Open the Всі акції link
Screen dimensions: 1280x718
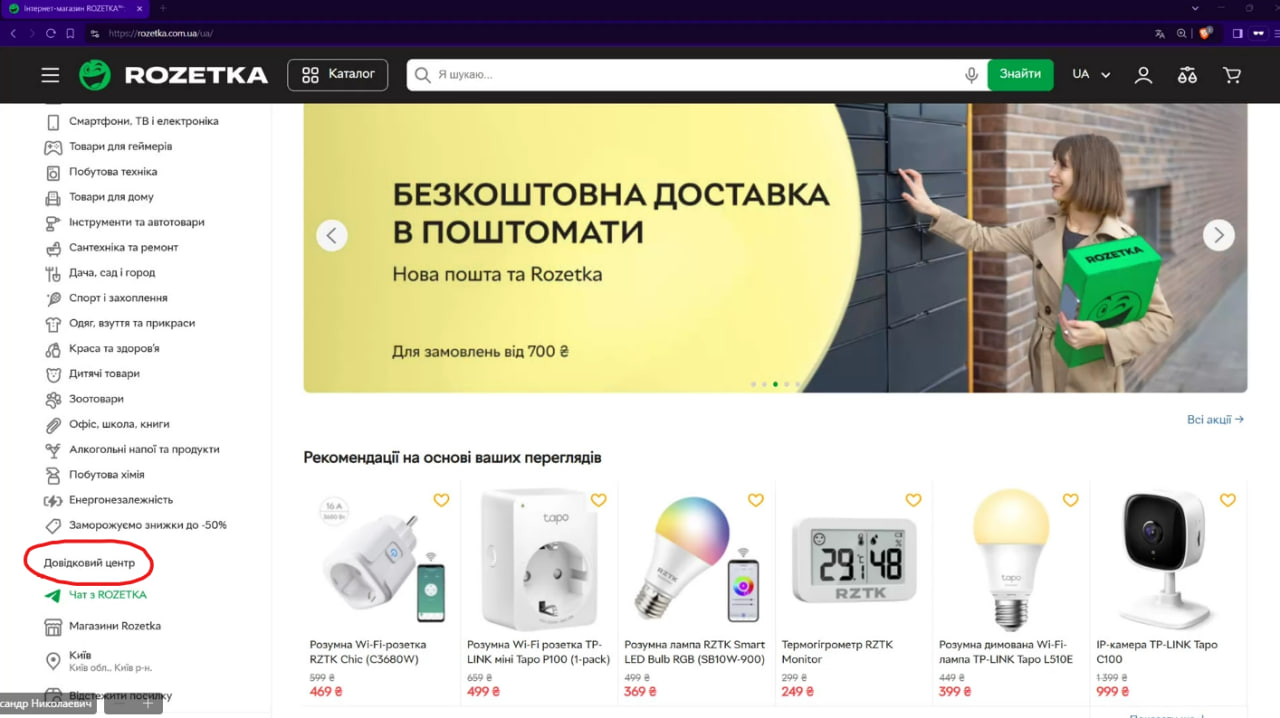pyautogui.click(x=1215, y=420)
